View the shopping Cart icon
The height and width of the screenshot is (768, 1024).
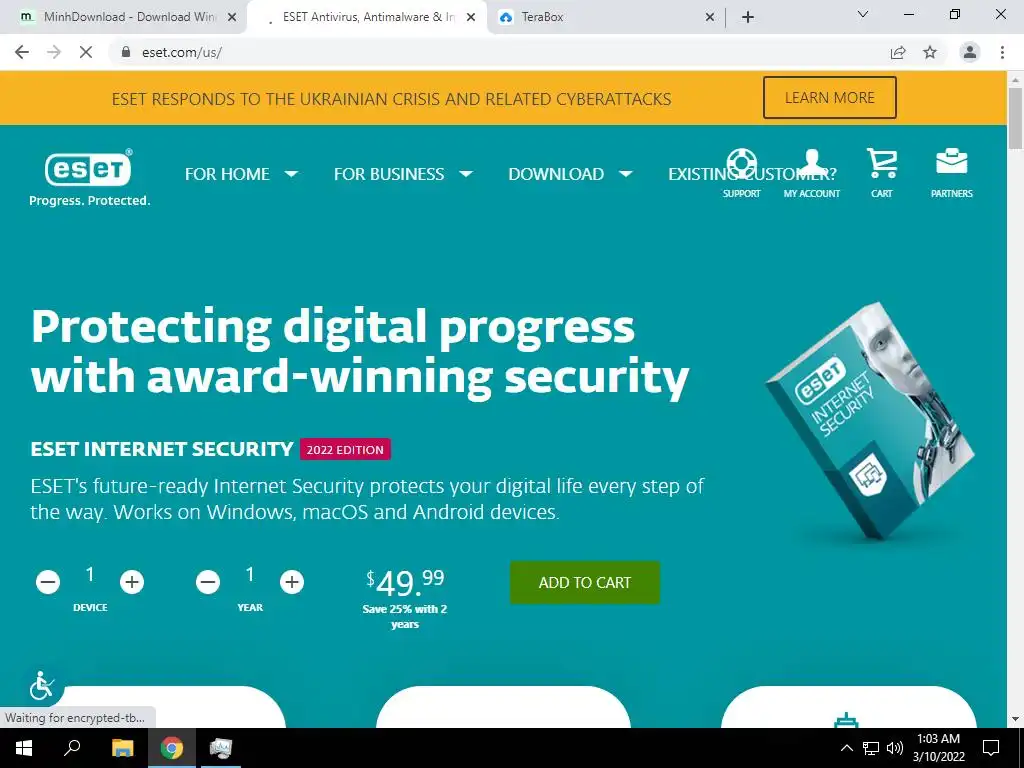[882, 163]
